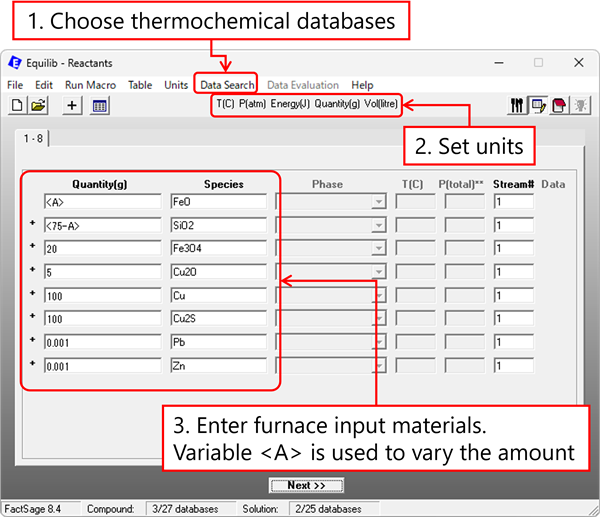Image resolution: width=600 pixels, height=517 pixels.
Task: Open the Run Macro menu
Action: pyautogui.click(x=90, y=85)
